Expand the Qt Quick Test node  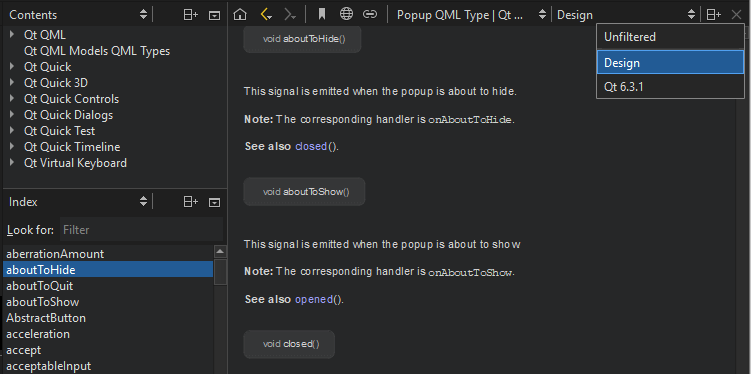(12, 131)
